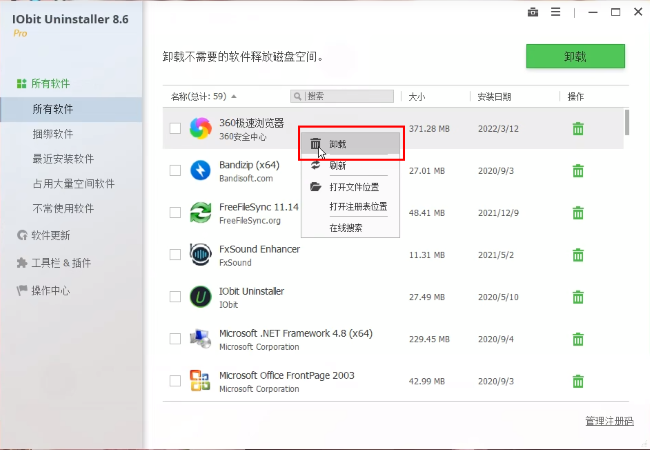Viewport: 650px width, 450px height.
Task: Open the 管理注册码 link
Action: point(609,421)
